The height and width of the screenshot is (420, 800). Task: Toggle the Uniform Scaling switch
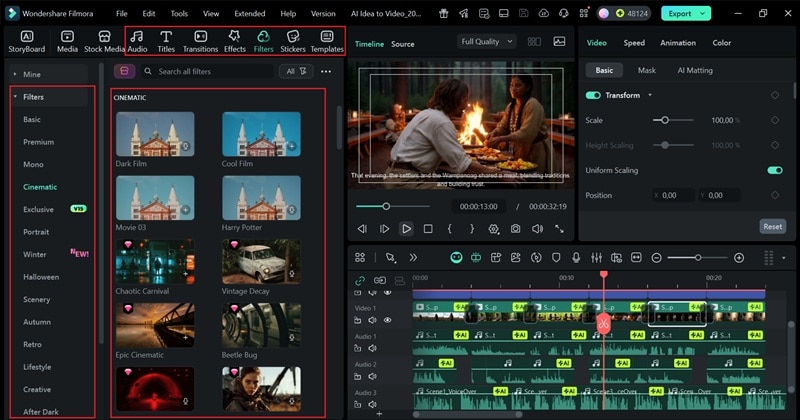click(x=775, y=170)
